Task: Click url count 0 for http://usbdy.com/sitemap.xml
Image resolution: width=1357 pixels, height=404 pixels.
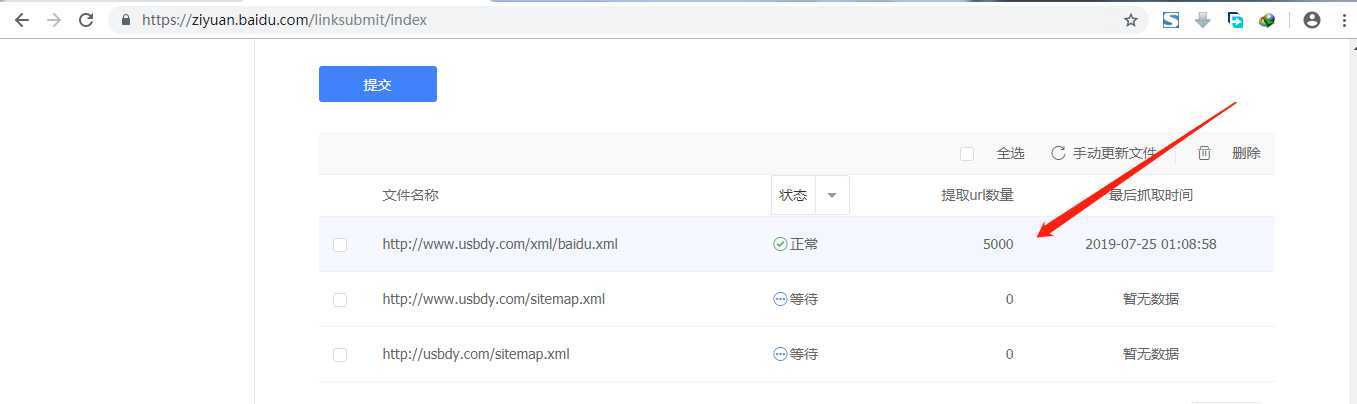Action: (x=1009, y=354)
